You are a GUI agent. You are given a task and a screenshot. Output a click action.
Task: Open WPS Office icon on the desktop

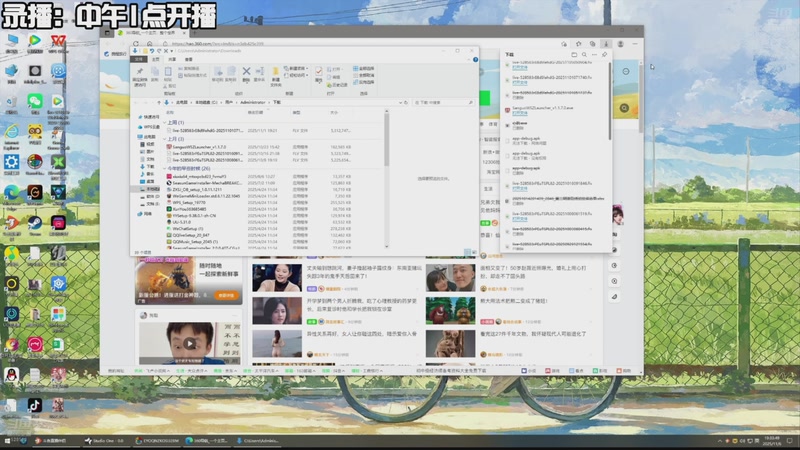[58, 41]
